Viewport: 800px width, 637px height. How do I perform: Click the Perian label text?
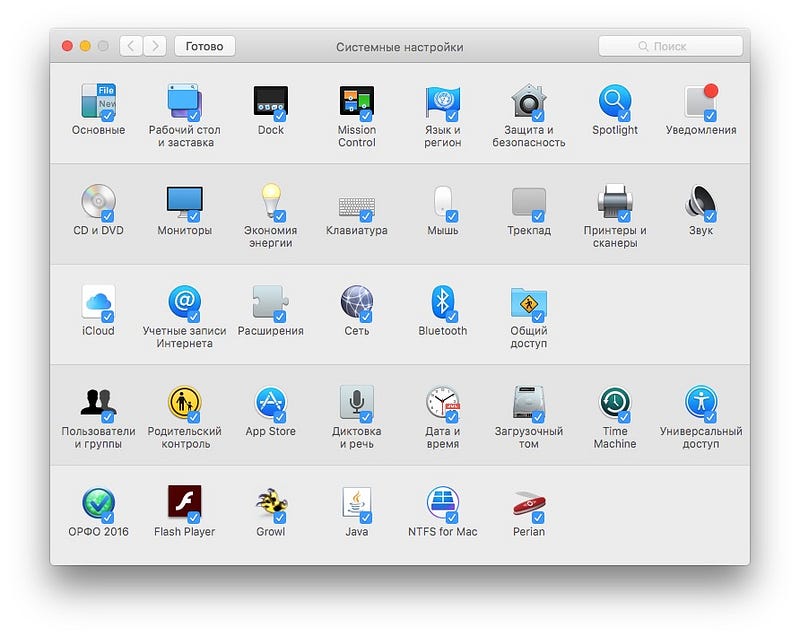pyautogui.click(x=529, y=531)
